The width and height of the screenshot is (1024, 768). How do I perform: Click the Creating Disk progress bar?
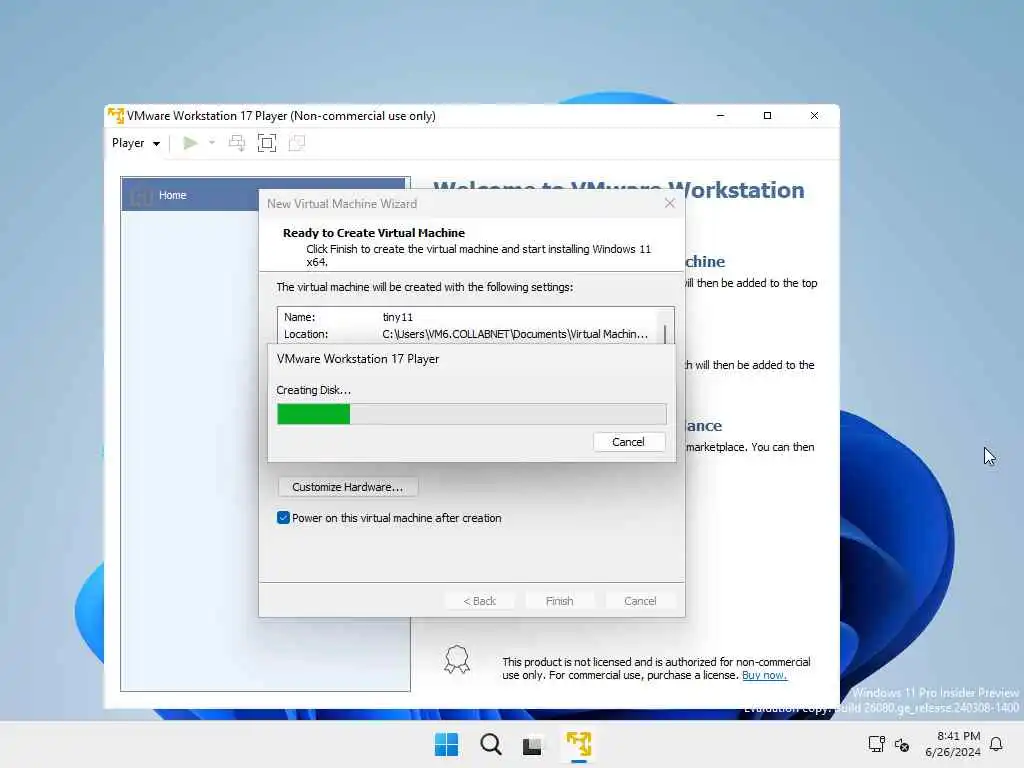pyautogui.click(x=472, y=414)
